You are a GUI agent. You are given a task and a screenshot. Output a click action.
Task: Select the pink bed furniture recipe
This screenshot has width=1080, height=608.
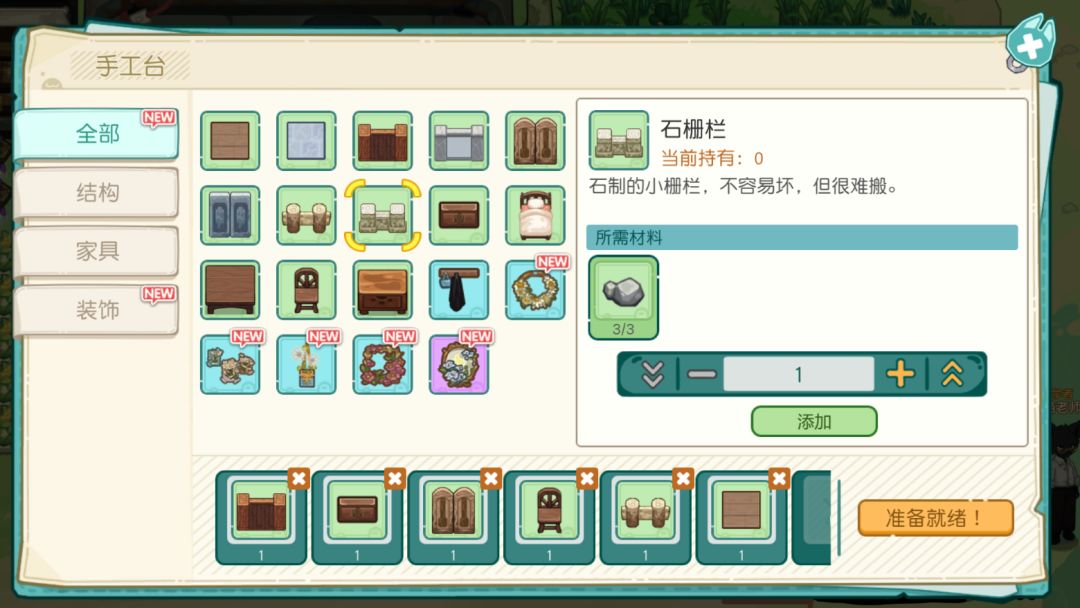tap(534, 215)
